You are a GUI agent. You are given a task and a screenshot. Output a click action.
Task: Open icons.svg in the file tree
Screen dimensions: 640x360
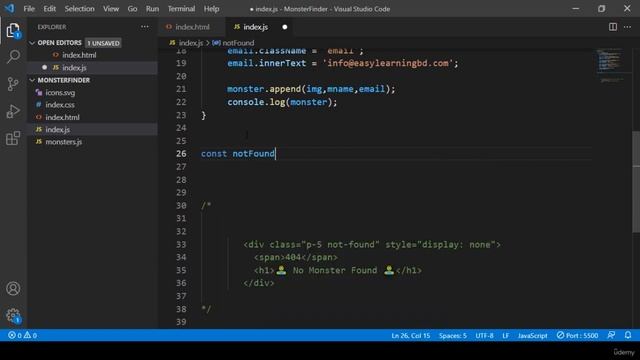pyautogui.click(x=60, y=93)
